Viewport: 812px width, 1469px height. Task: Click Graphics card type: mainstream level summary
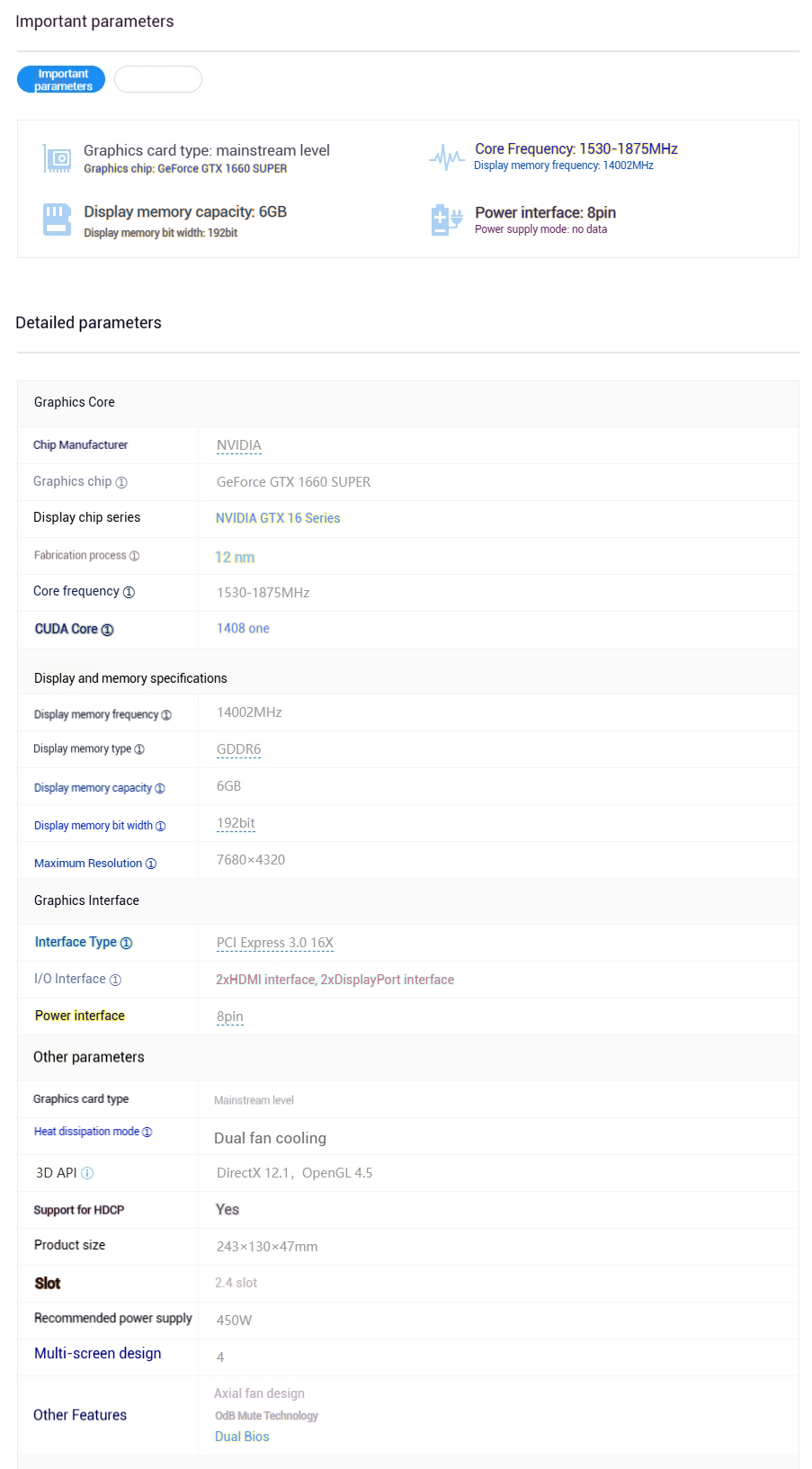coord(207,150)
